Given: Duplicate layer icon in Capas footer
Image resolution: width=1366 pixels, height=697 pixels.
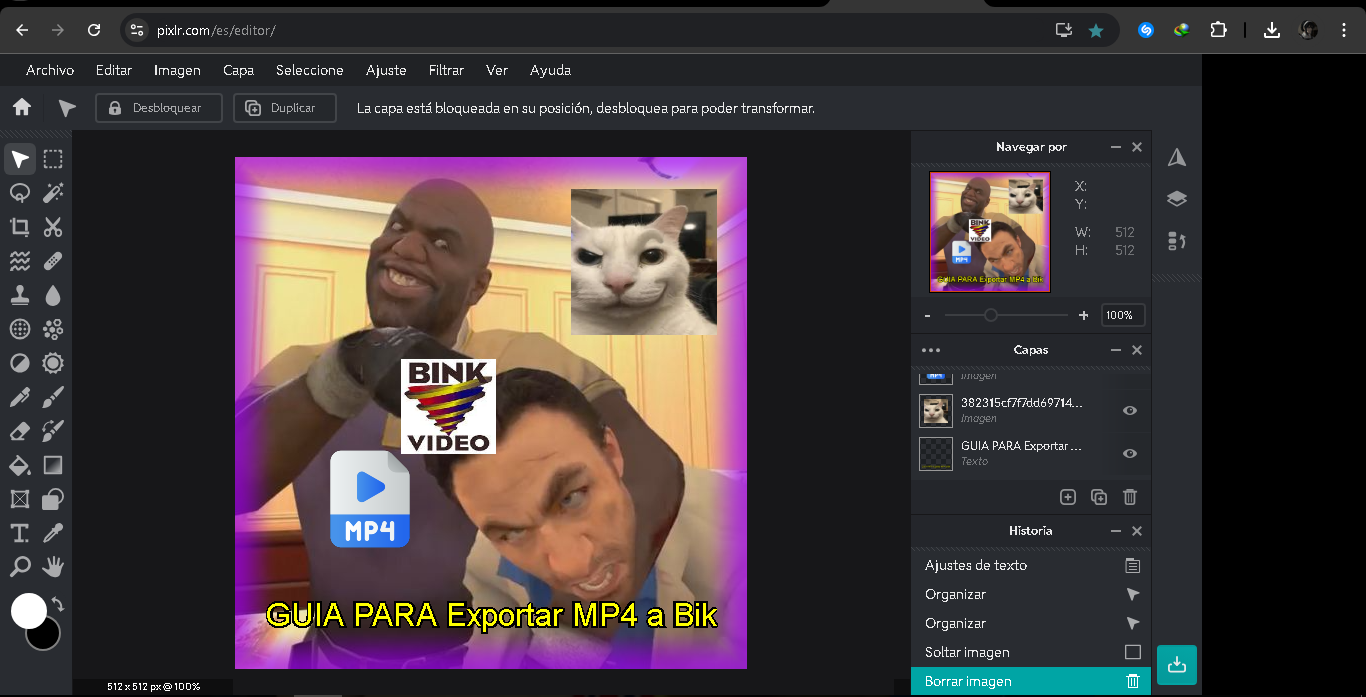Looking at the screenshot, I should tap(1099, 497).
